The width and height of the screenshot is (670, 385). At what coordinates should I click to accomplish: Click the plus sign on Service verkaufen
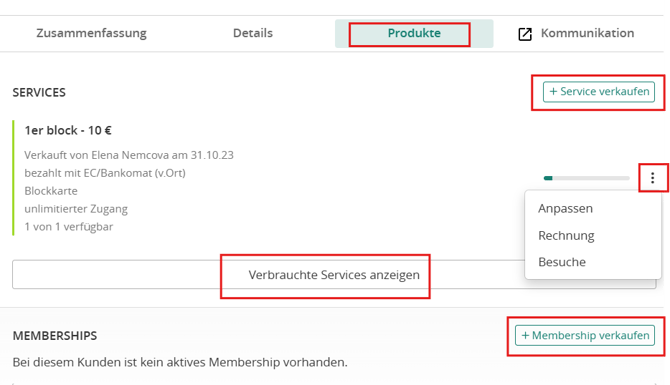tap(553, 91)
